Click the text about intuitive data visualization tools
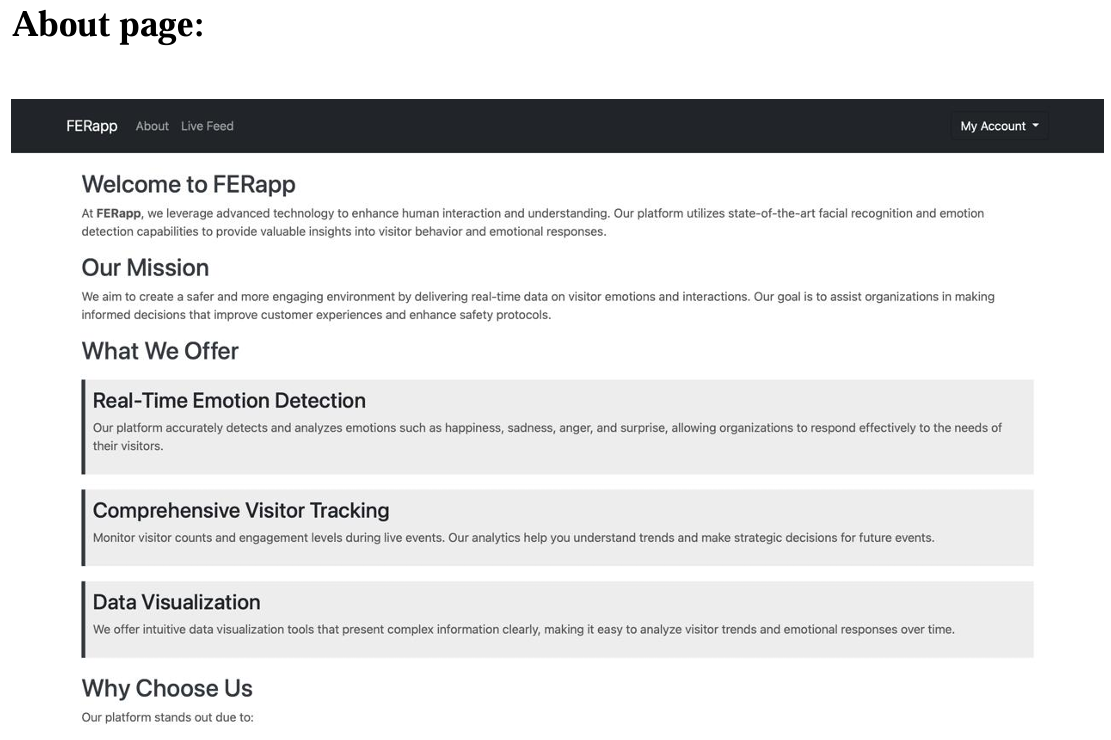Image resolution: width=1111 pixels, height=740 pixels. click(x=524, y=629)
